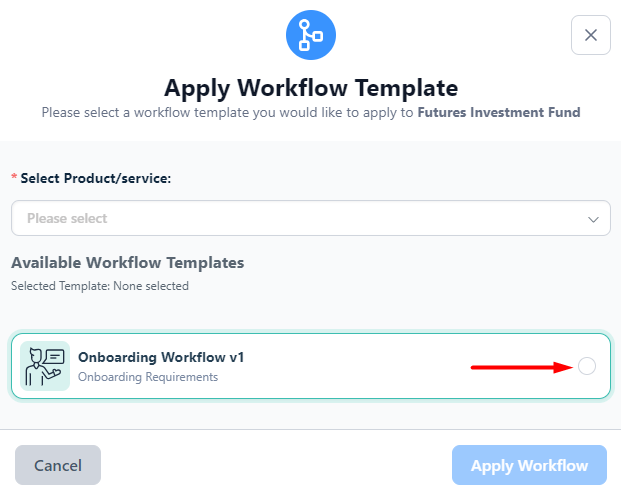The height and width of the screenshot is (500, 621).
Task: Click the 'None selected' status value
Action: (x=151, y=286)
